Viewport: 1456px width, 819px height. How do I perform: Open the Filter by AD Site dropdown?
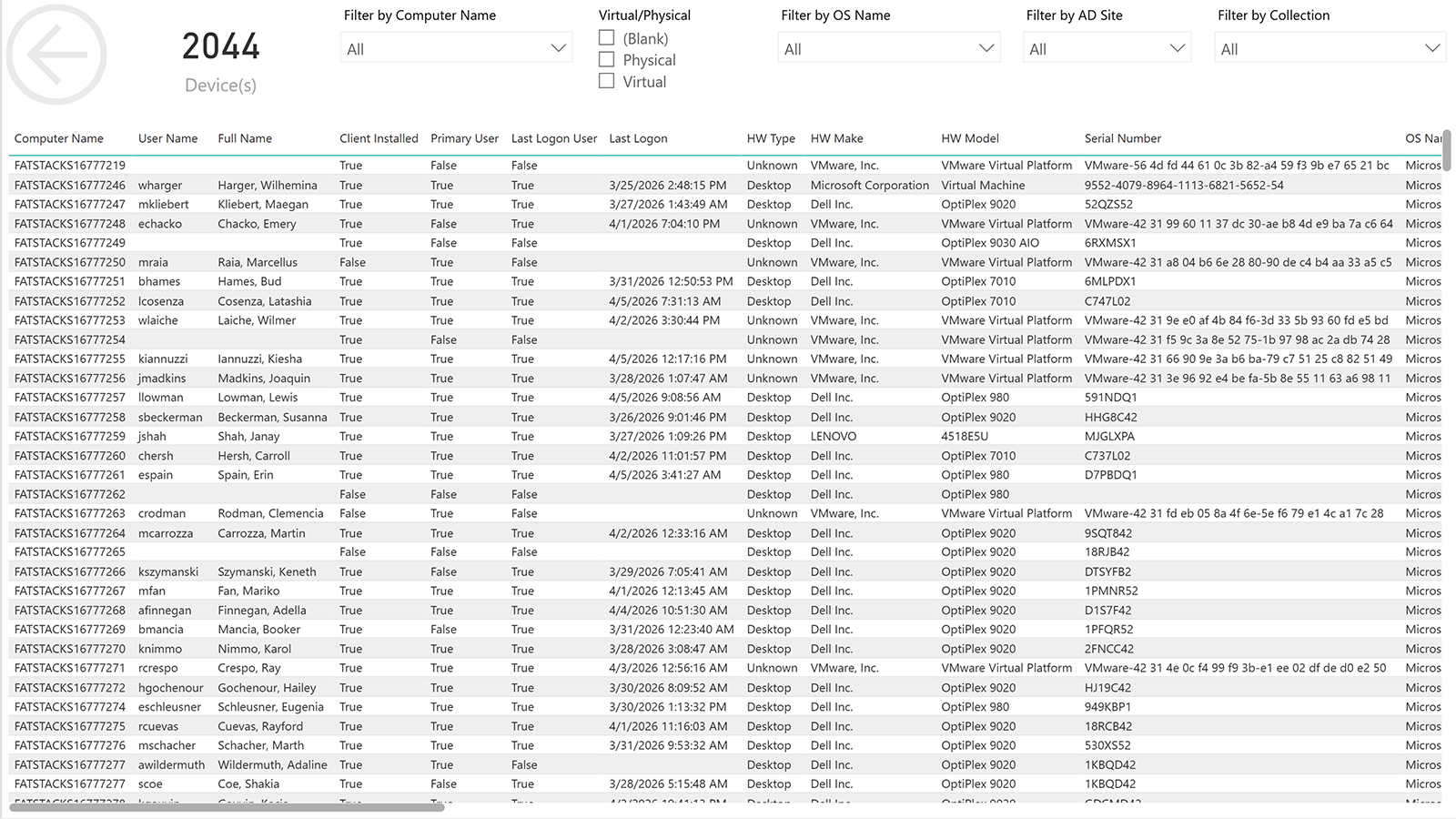[x=1107, y=48]
